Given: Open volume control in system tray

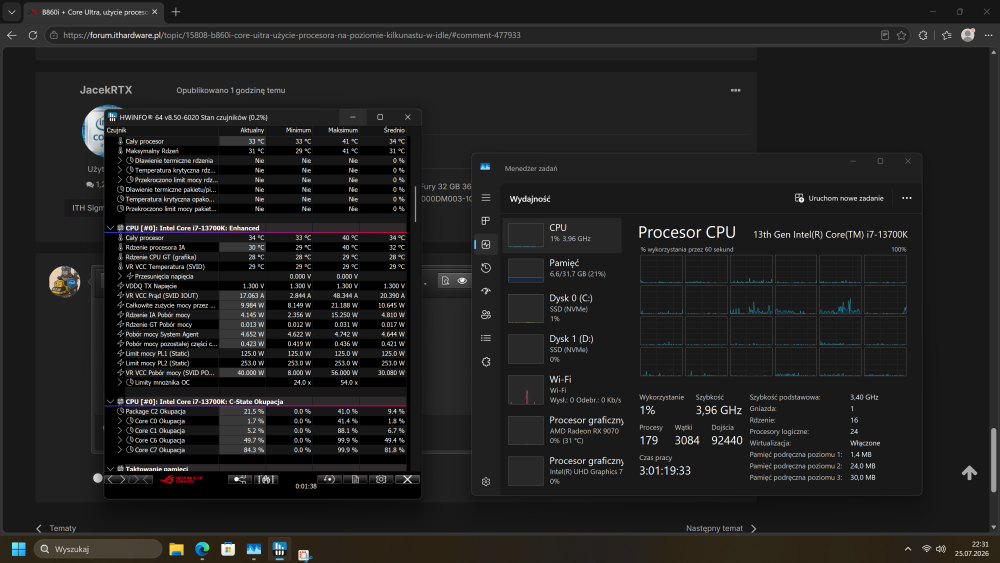Looking at the screenshot, I should coord(941,549).
